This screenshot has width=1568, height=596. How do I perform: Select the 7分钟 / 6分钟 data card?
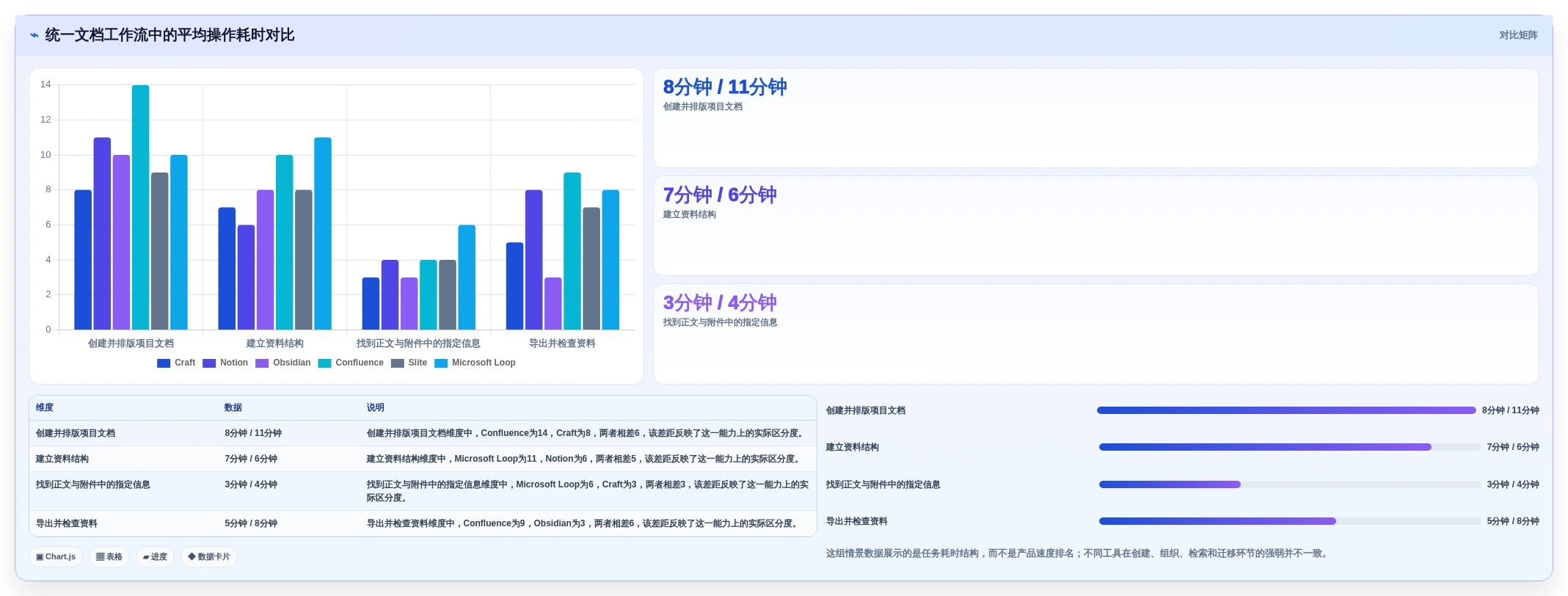pos(1095,226)
